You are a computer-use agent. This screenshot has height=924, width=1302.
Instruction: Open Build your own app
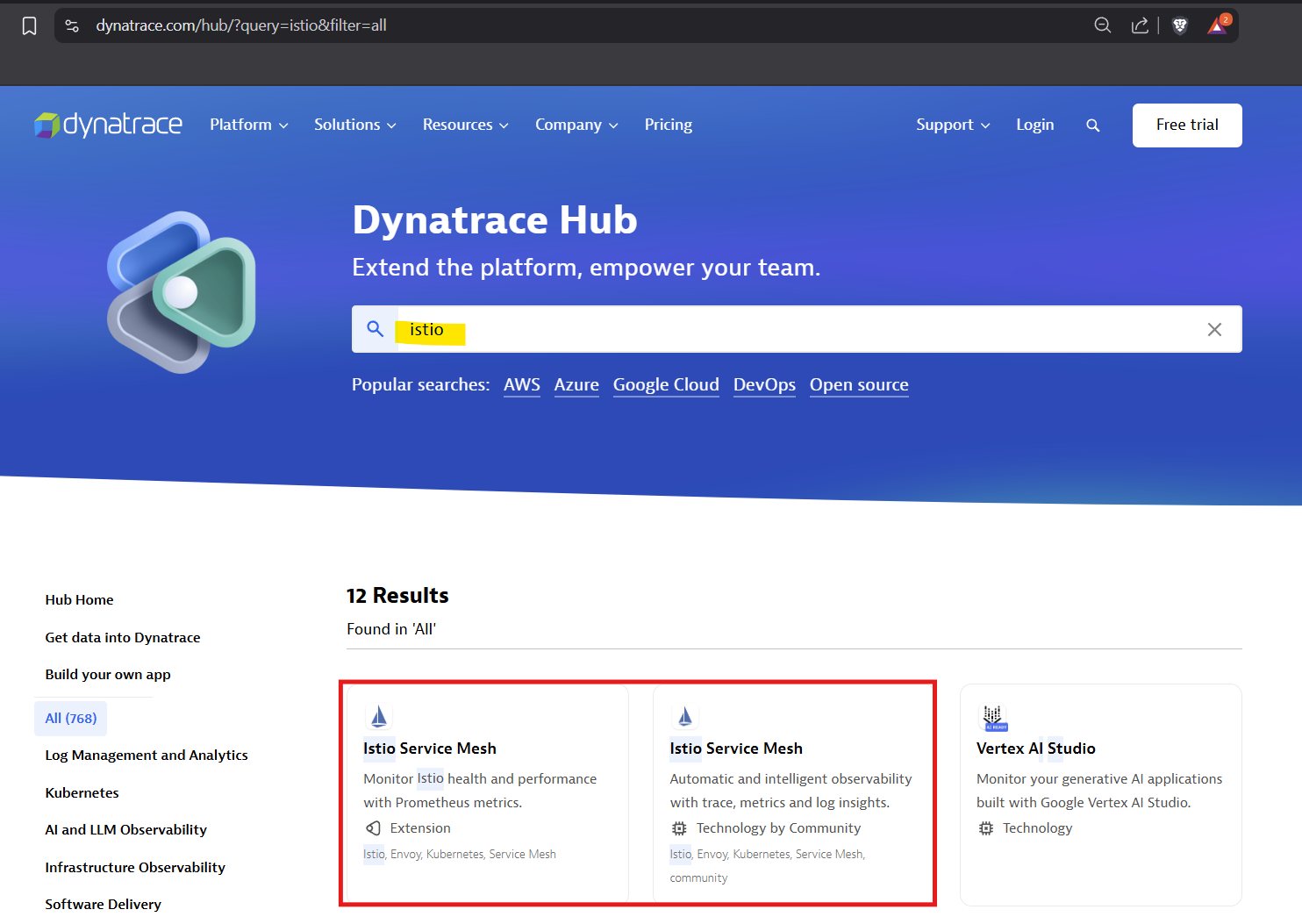point(108,674)
